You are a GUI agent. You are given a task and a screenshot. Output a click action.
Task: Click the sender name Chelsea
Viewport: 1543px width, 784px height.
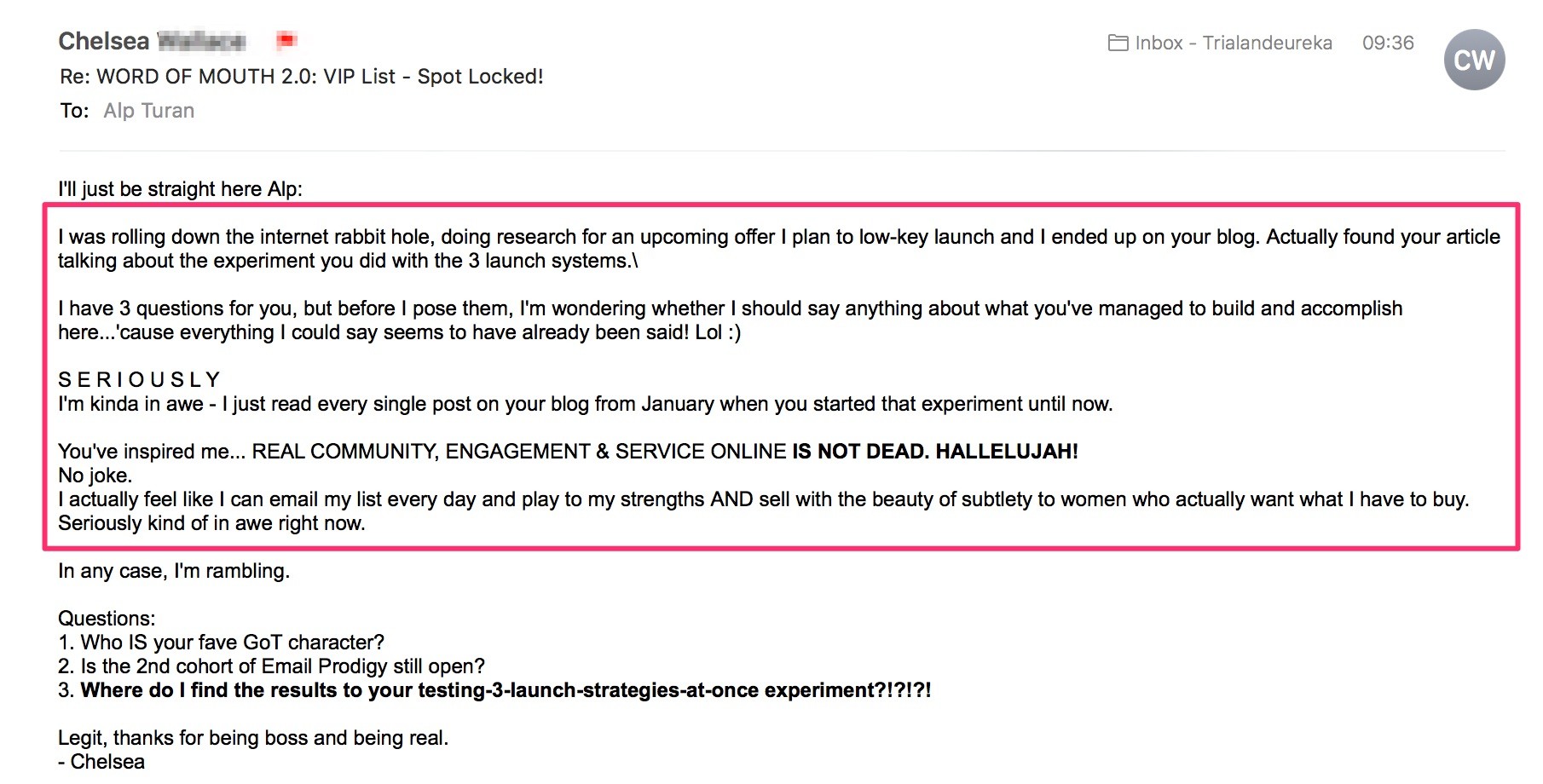(104, 41)
